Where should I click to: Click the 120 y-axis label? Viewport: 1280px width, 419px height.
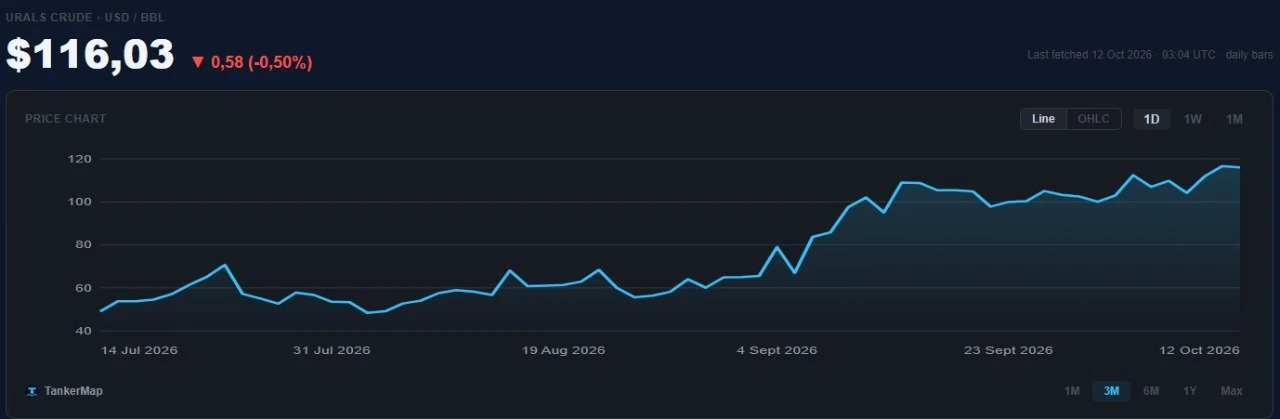81,159
